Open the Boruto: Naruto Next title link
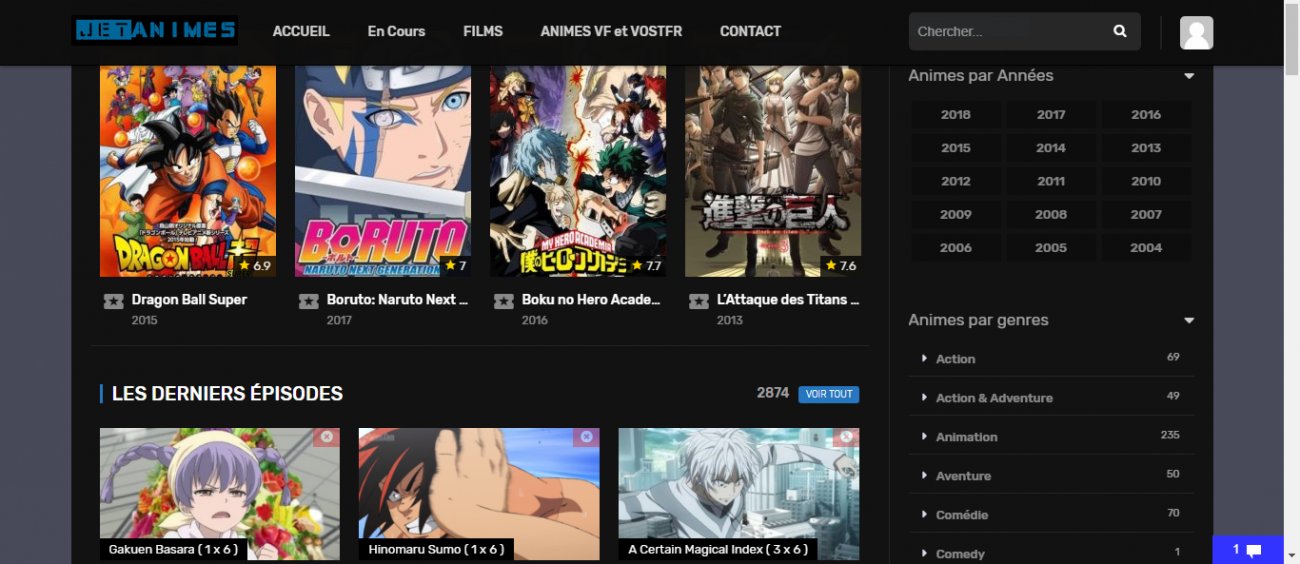The image size is (1300, 564). coord(398,300)
